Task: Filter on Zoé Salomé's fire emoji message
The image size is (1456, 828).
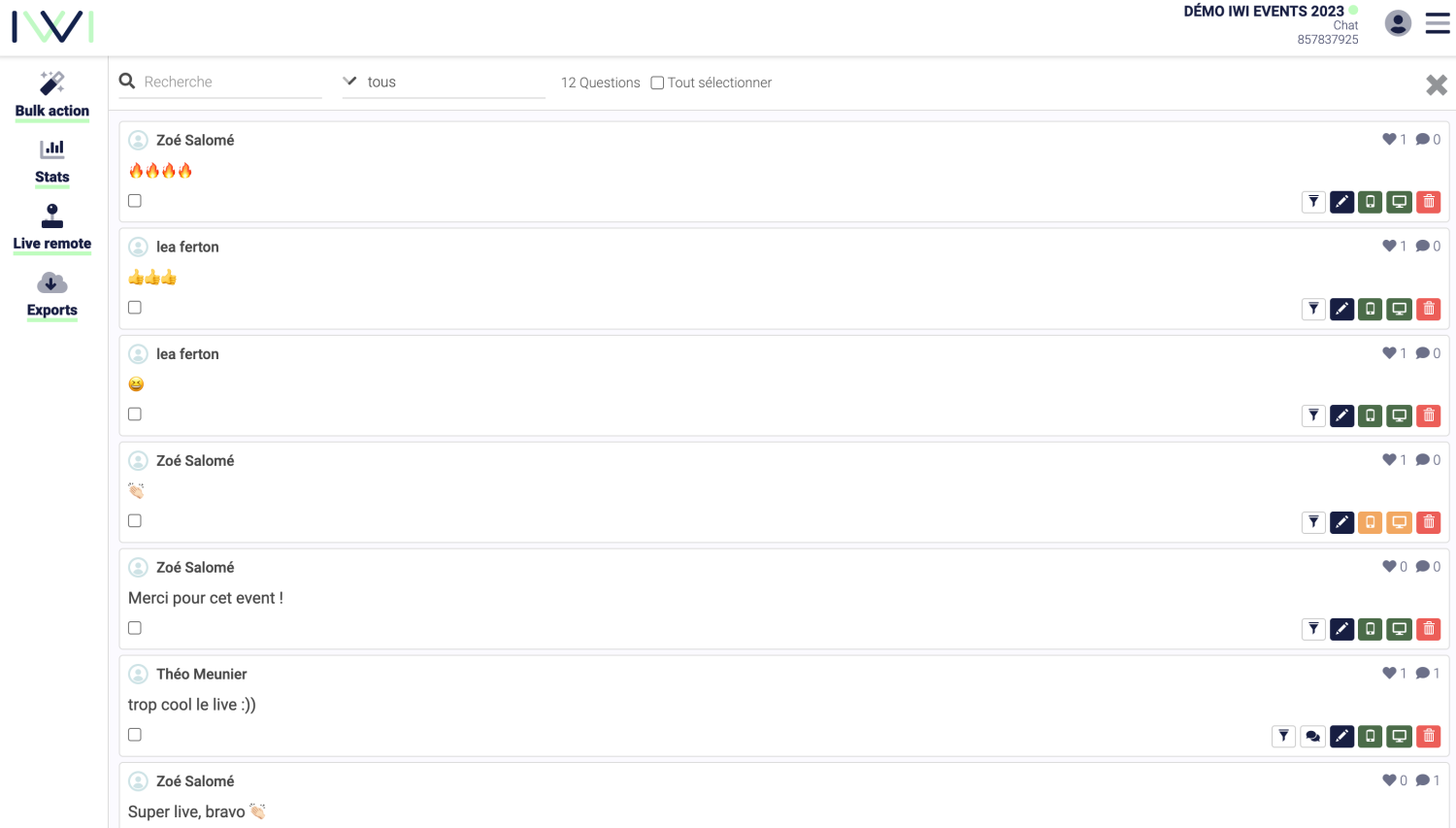Action: click(1313, 202)
